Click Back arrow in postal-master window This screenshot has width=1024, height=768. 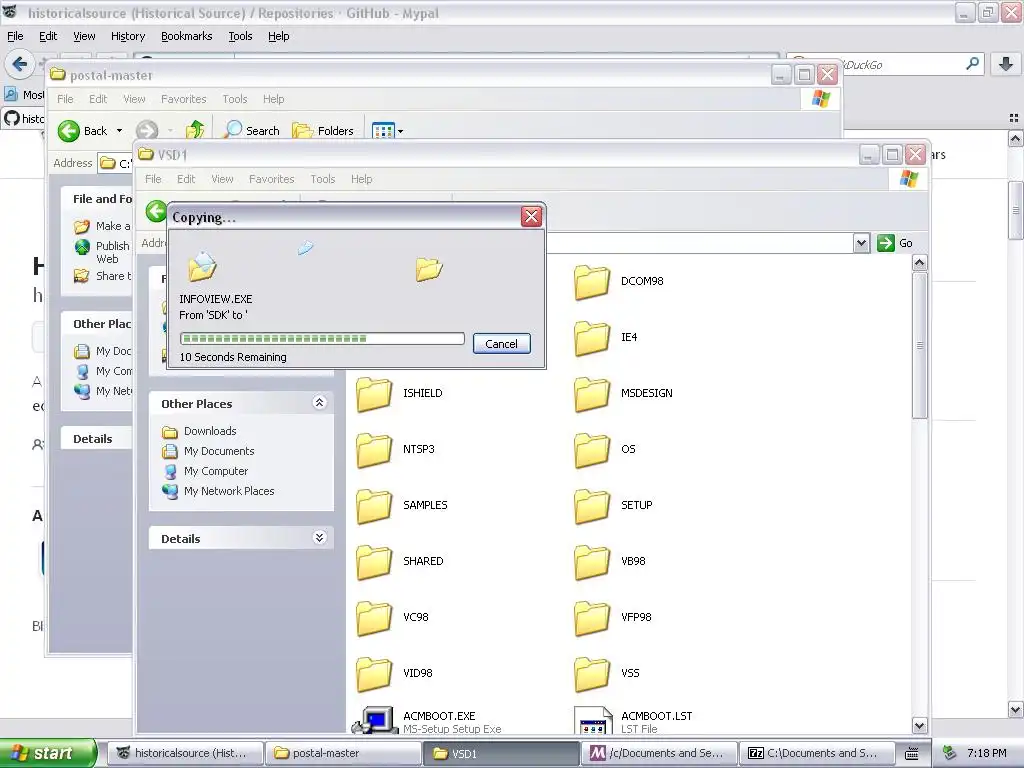click(69, 131)
